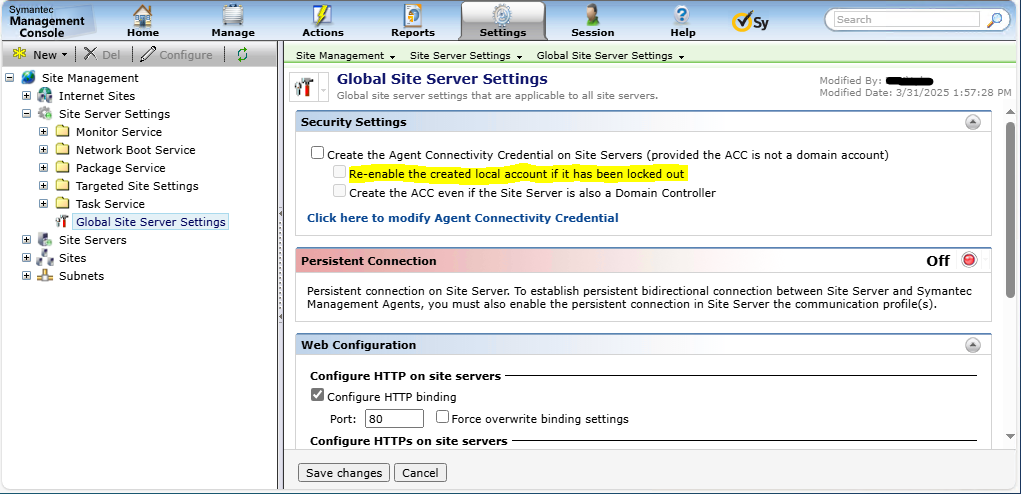Open the Reports icon
Viewport: 1021px width, 494px height.
[x=413, y=16]
